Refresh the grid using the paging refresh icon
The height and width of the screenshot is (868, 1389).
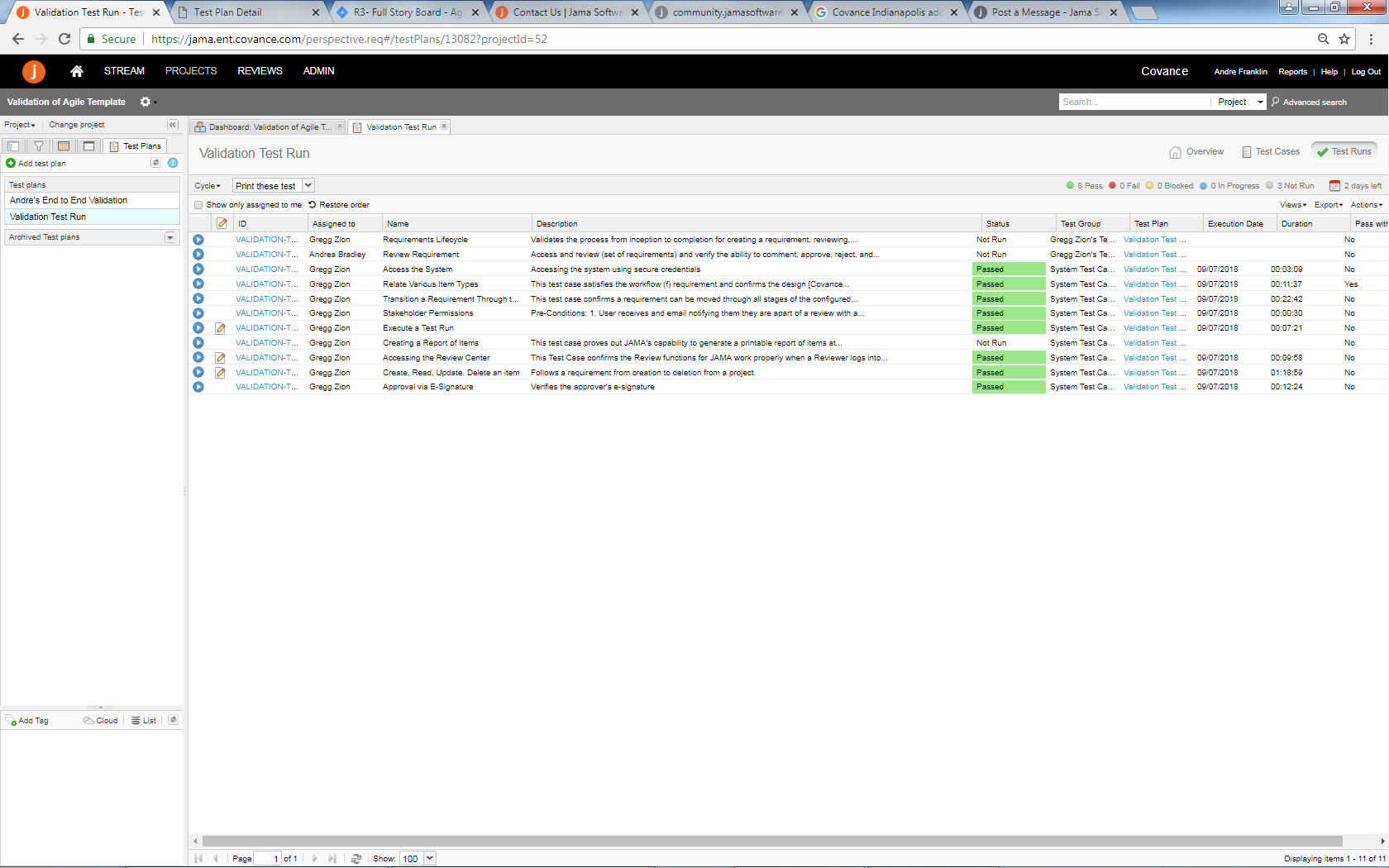click(356, 859)
